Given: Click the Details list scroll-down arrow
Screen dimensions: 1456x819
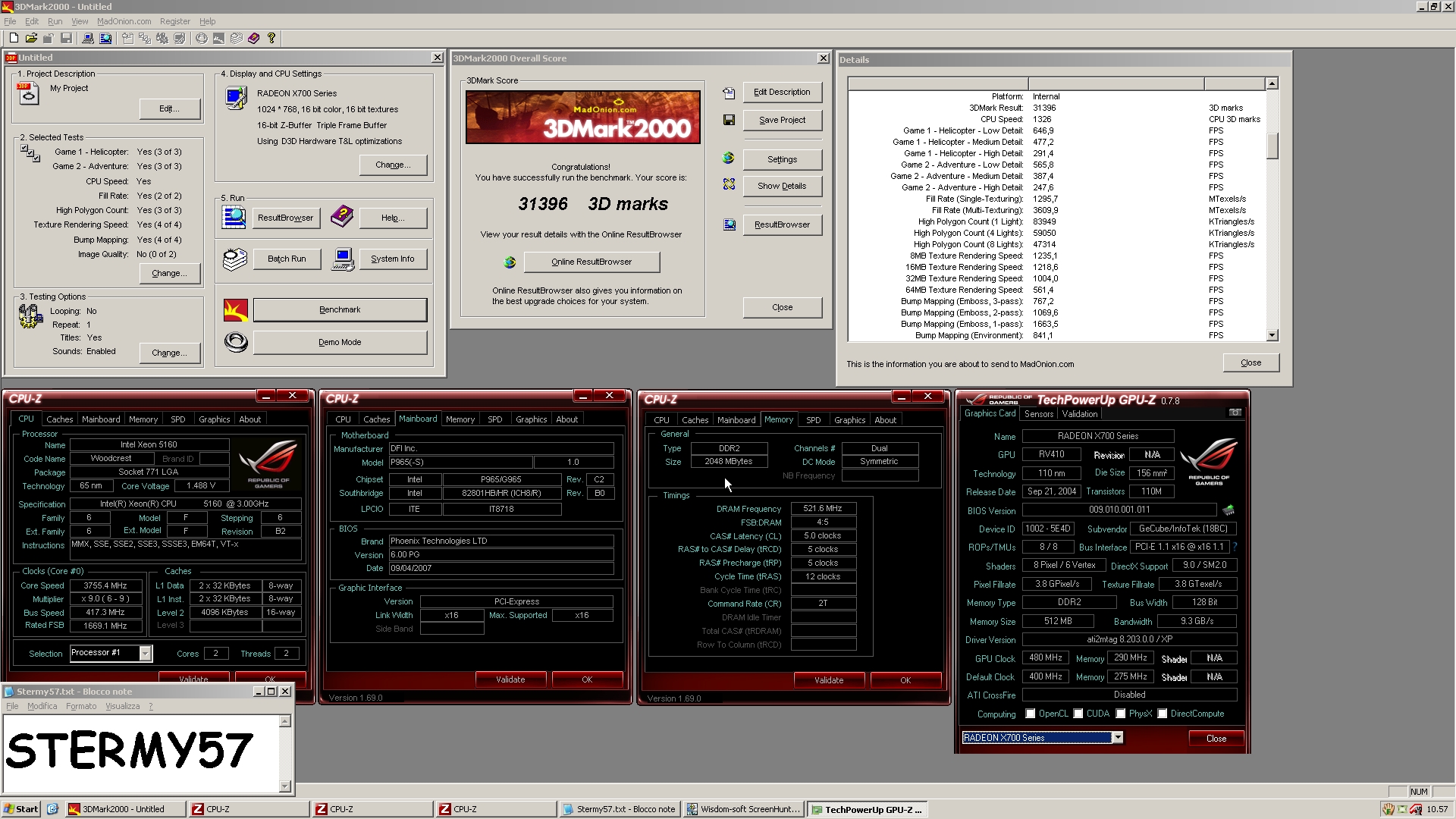Looking at the screenshot, I should tap(1272, 335).
